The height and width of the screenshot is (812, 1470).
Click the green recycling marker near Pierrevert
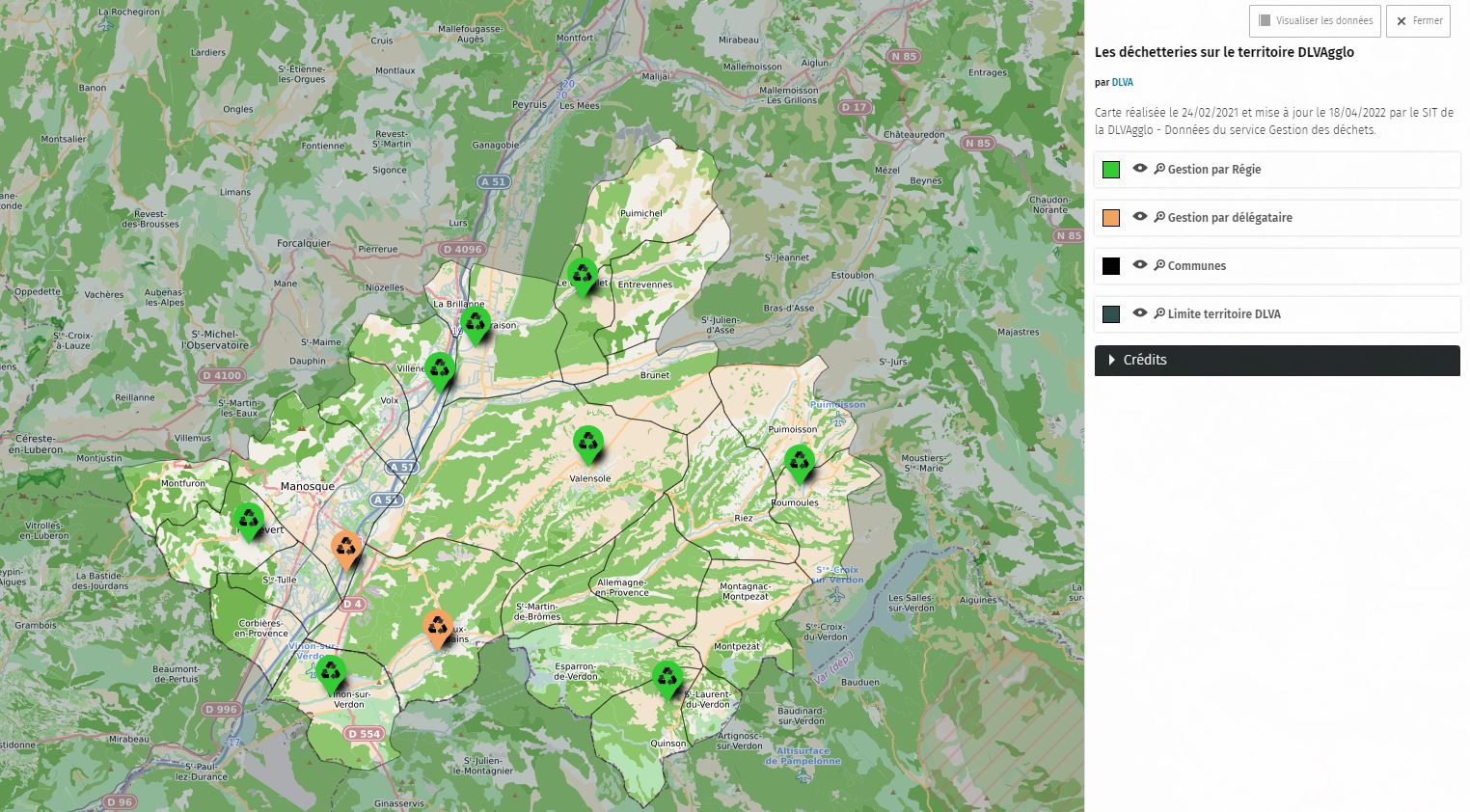(x=249, y=521)
